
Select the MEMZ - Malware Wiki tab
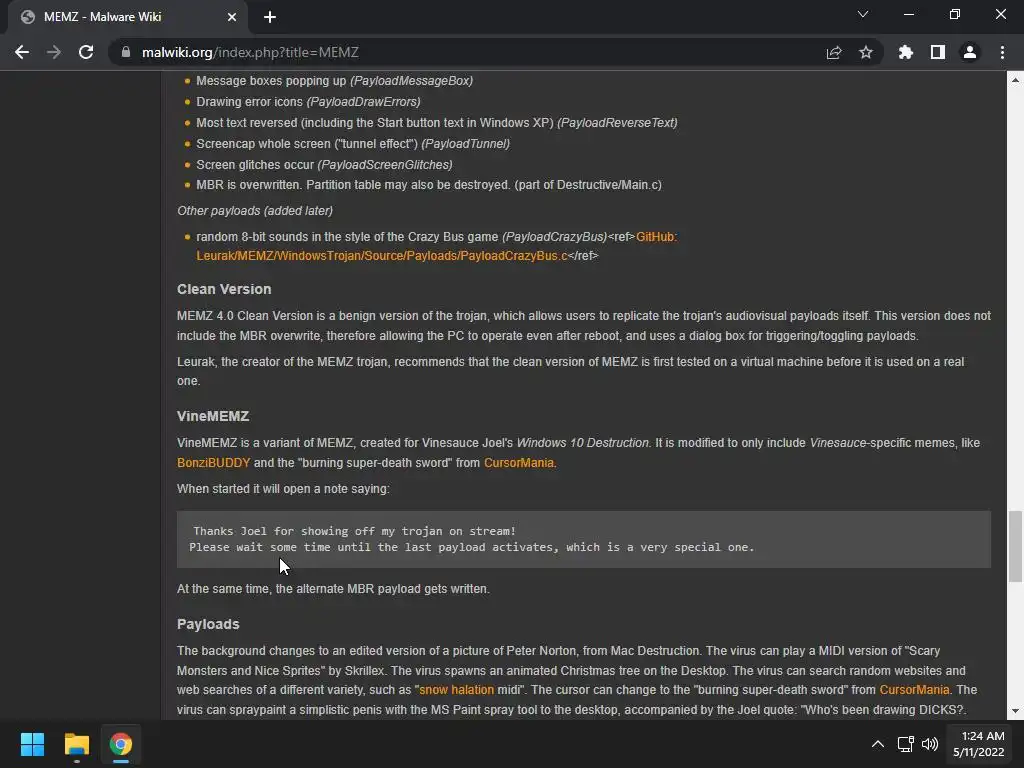click(x=128, y=17)
